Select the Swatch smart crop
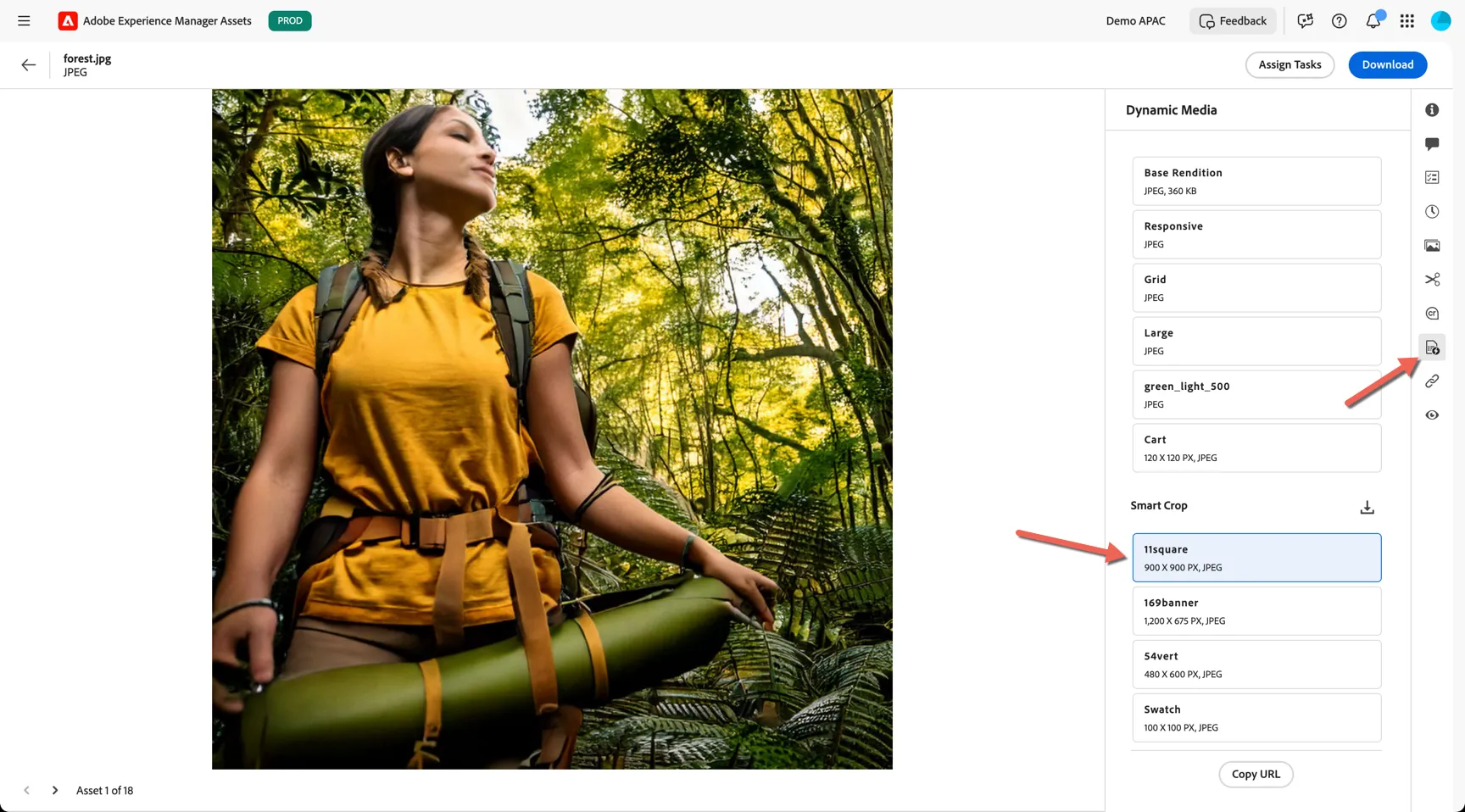Viewport: 1465px width, 812px height. tap(1256, 718)
